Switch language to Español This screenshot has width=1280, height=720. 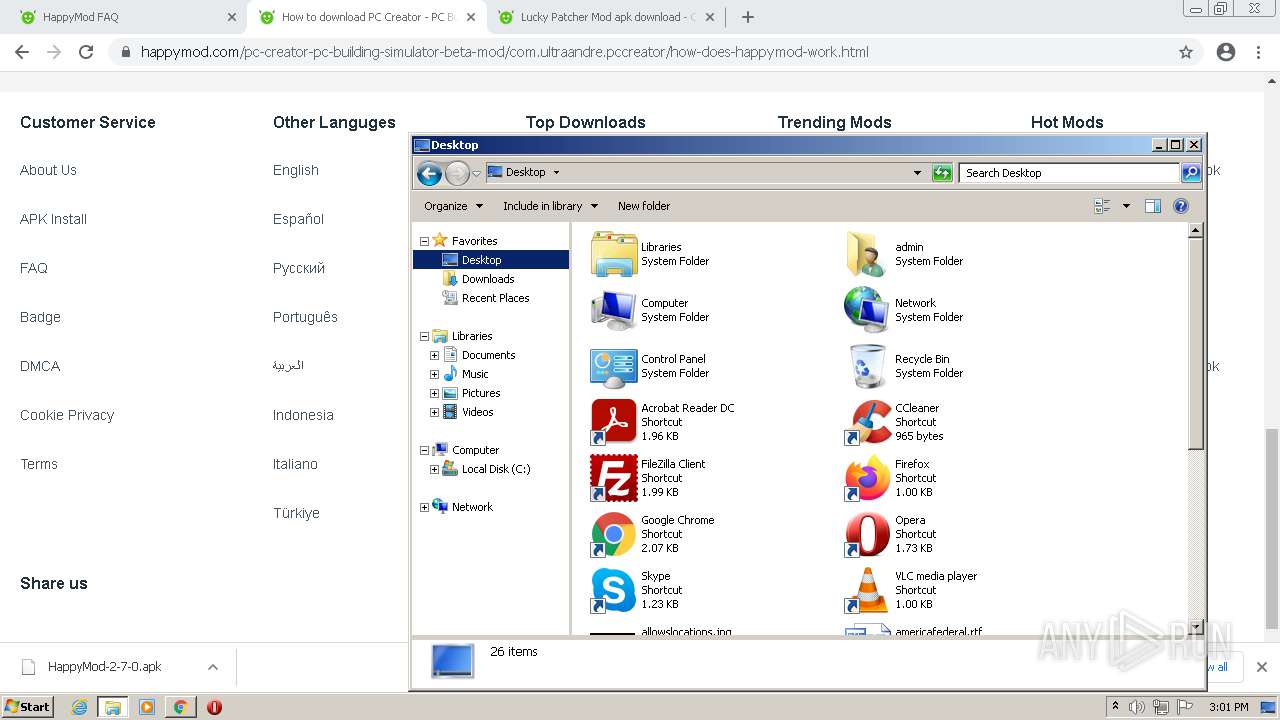(x=298, y=219)
